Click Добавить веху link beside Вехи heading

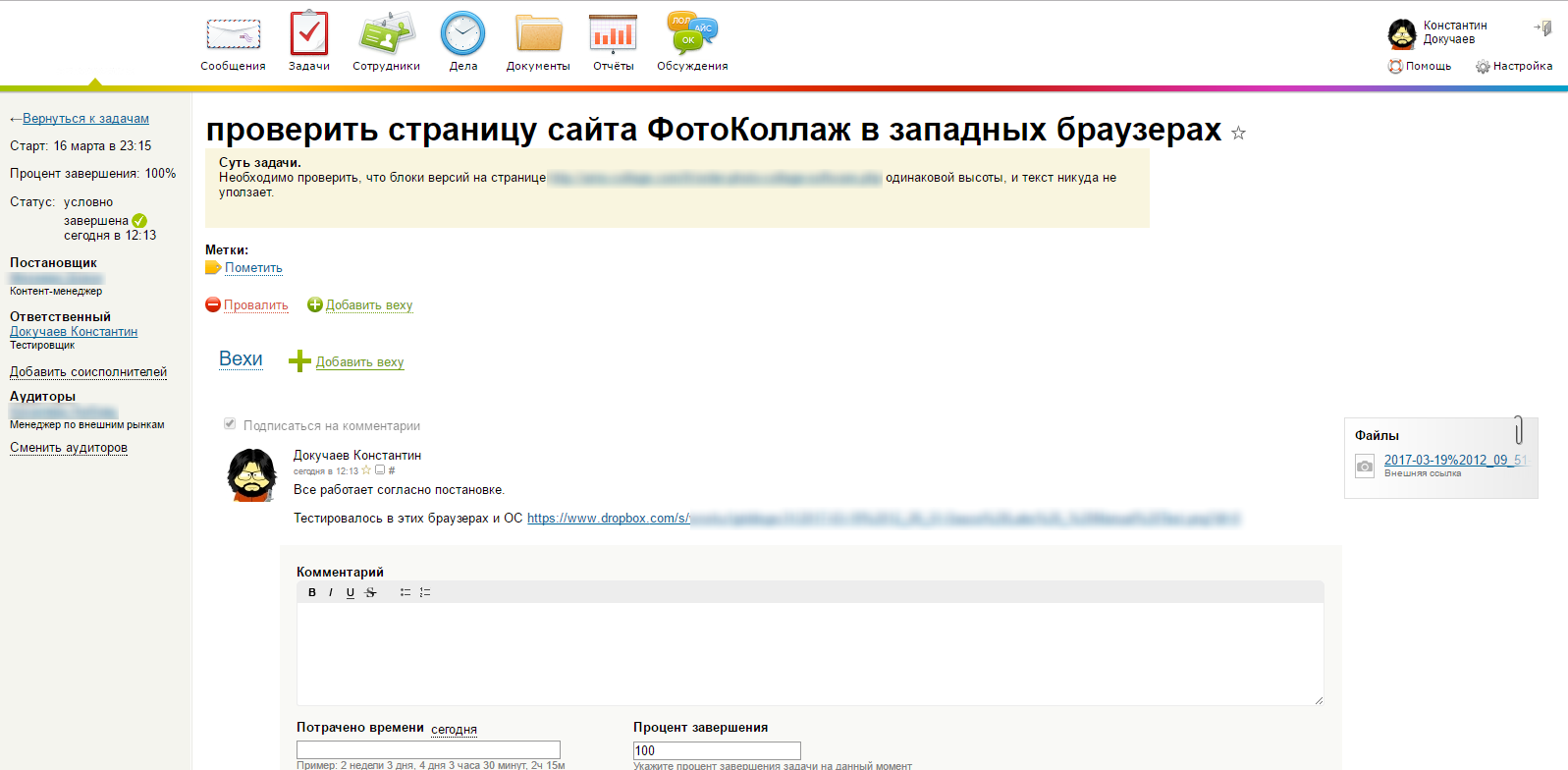tap(359, 361)
